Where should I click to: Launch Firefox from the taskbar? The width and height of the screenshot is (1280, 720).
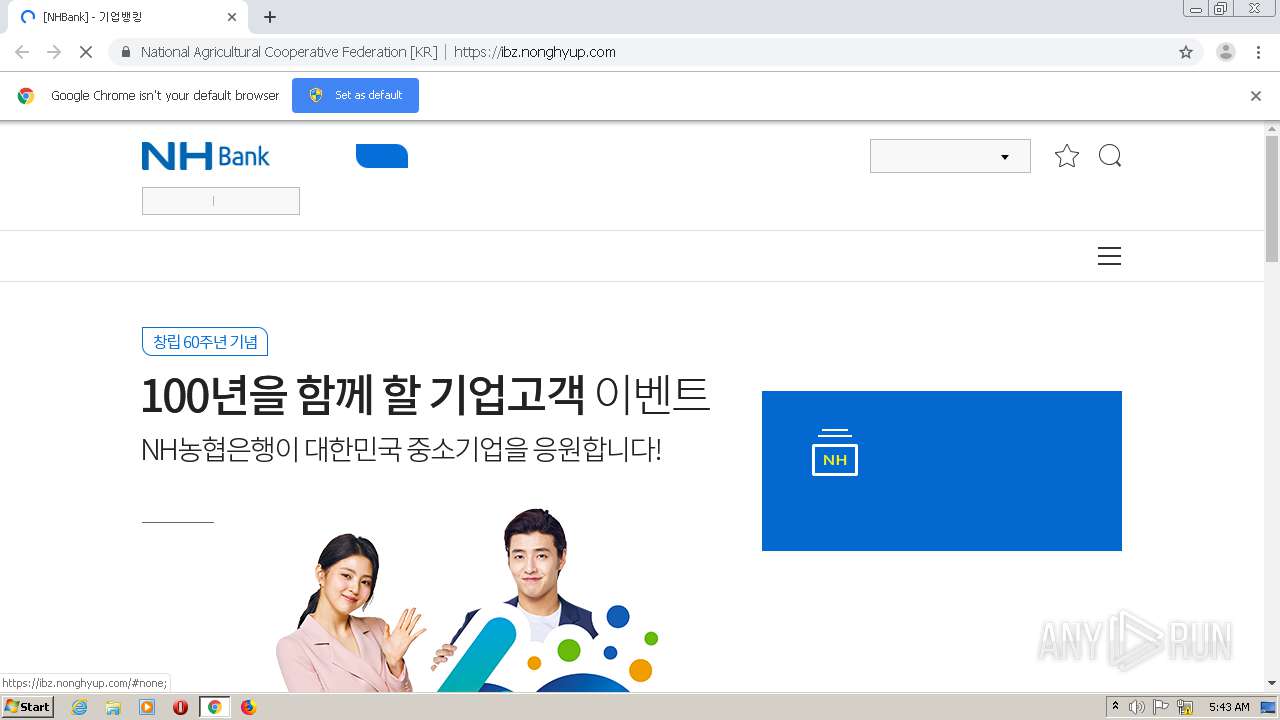tap(248, 707)
